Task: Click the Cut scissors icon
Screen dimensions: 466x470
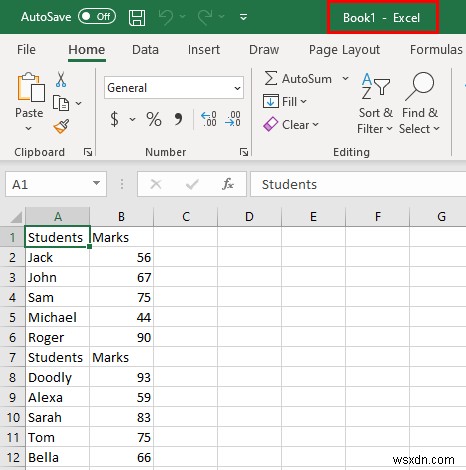Action: tap(61, 79)
